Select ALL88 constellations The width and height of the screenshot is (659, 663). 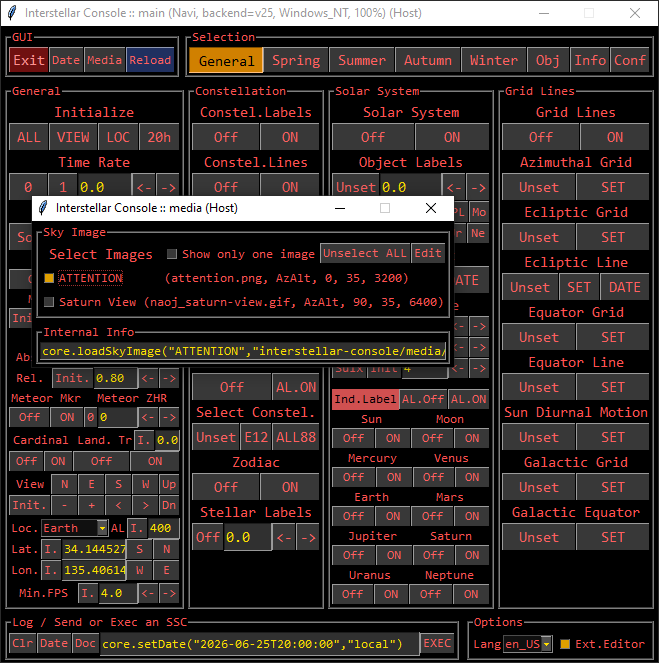296,437
